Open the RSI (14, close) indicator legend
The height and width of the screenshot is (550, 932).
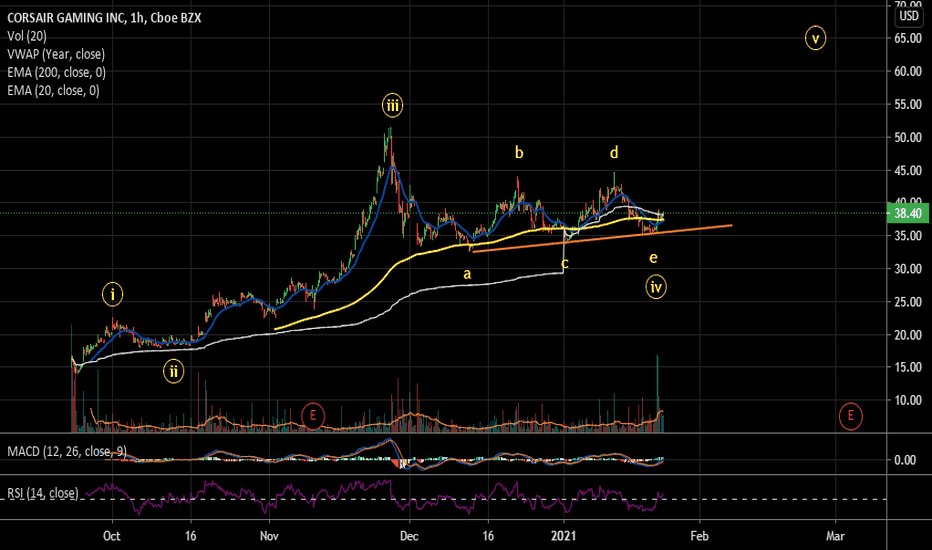click(x=43, y=494)
